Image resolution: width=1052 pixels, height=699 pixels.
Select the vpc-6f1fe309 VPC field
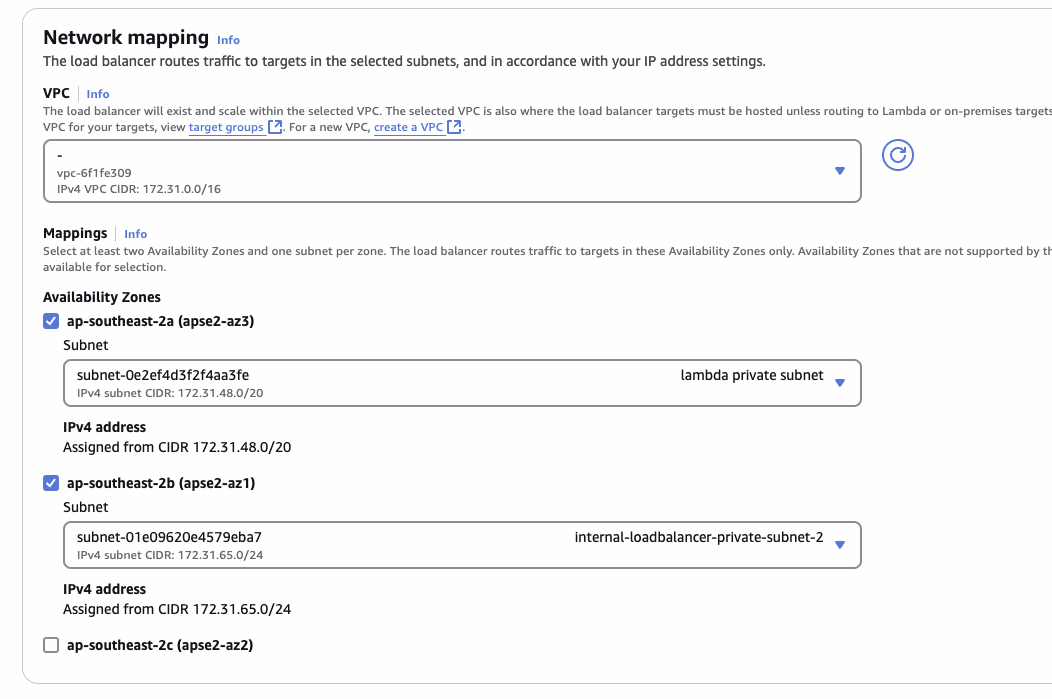tap(452, 171)
